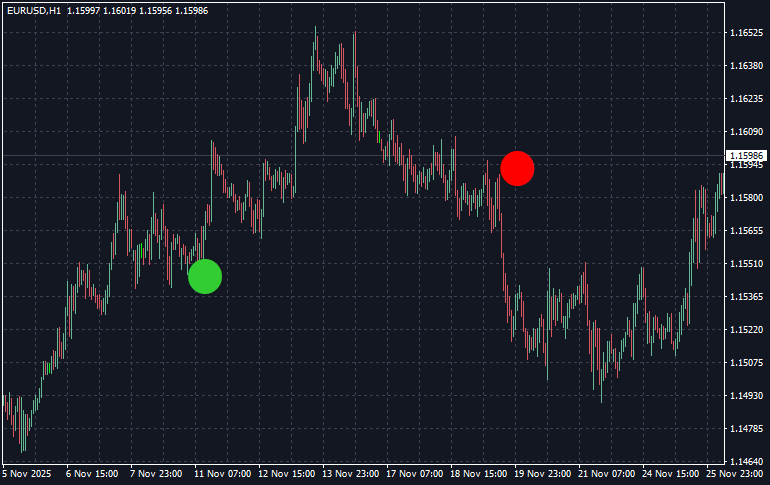Click the green circle marker on the chart
This screenshot has width=770, height=485.
point(205,276)
